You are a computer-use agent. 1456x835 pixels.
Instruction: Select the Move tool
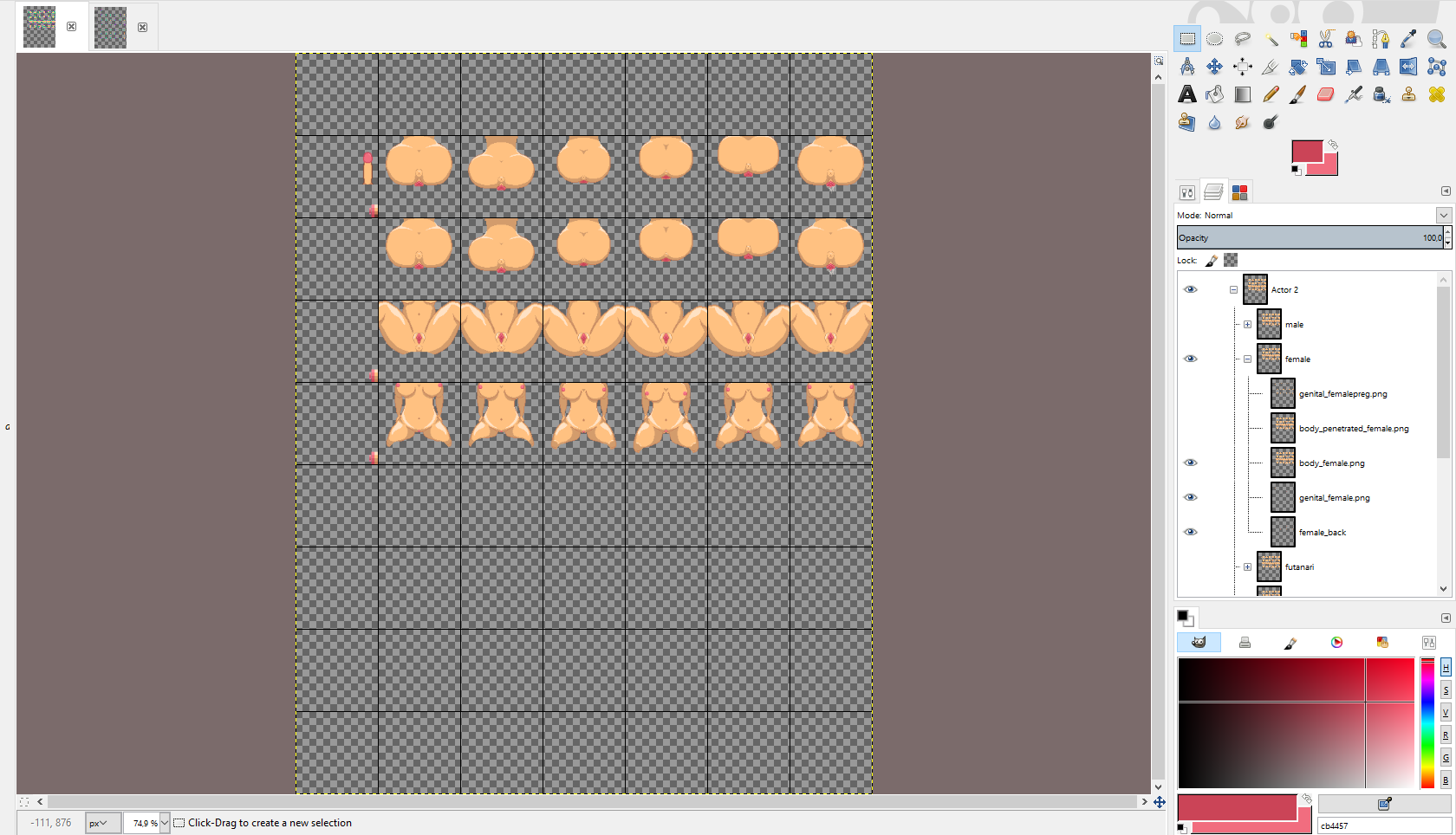click(x=1215, y=67)
